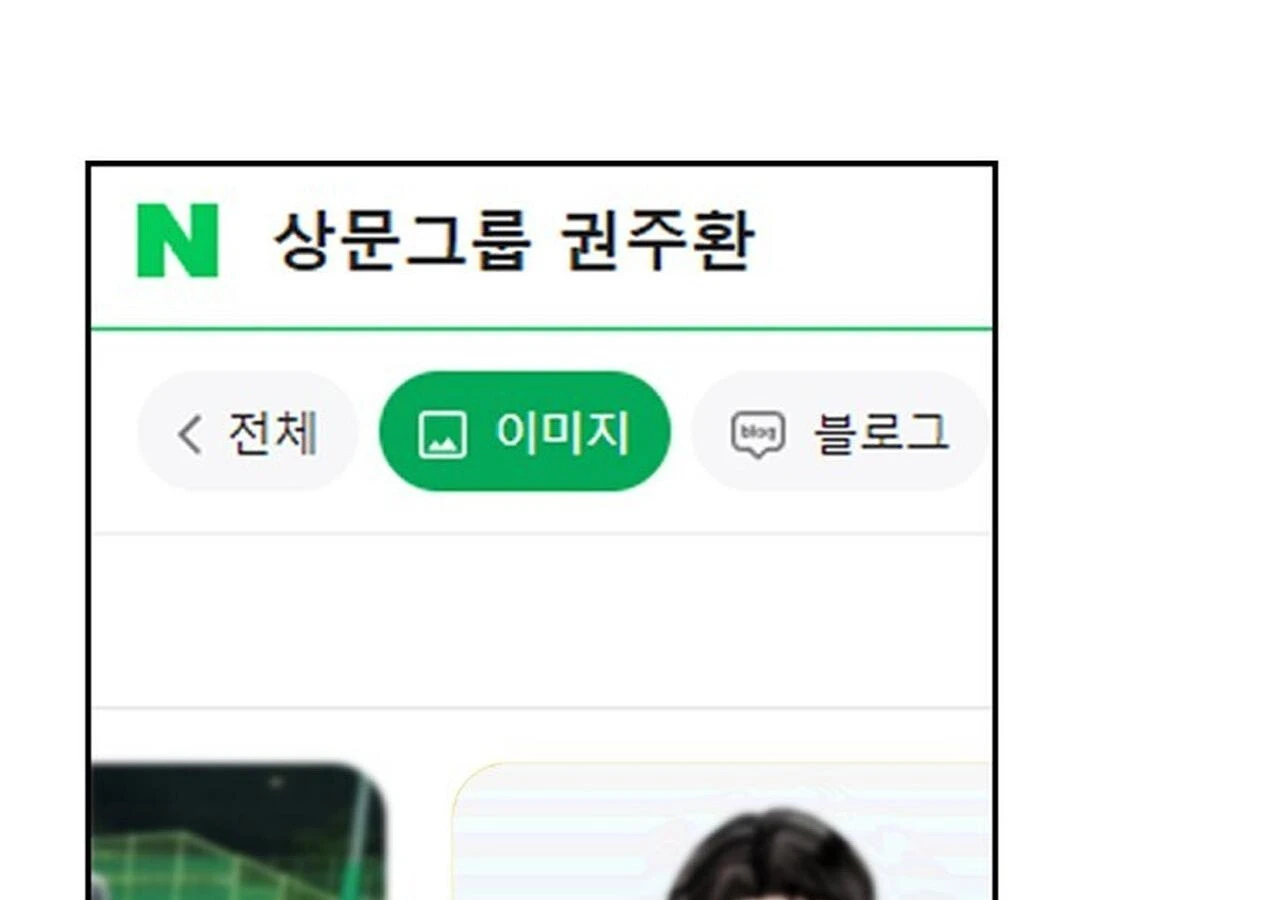Click the highlighted green image filter pill
Viewport: 1280px width, 900px height.
[525, 431]
